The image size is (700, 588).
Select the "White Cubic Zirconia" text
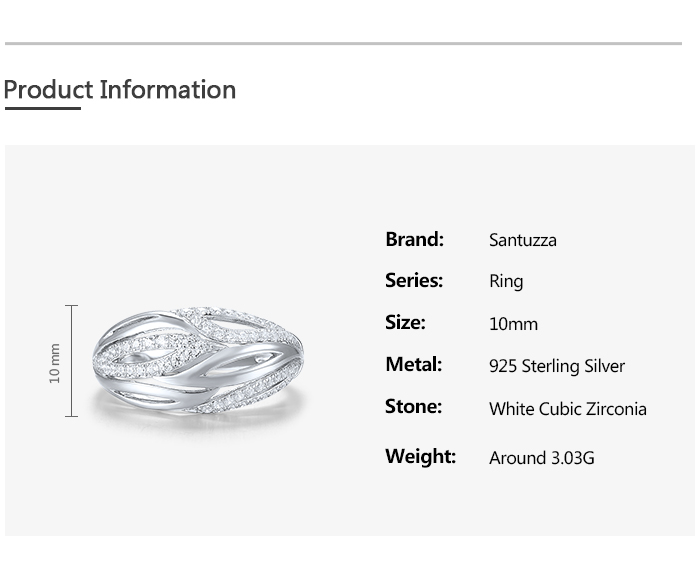pyautogui.click(x=567, y=409)
